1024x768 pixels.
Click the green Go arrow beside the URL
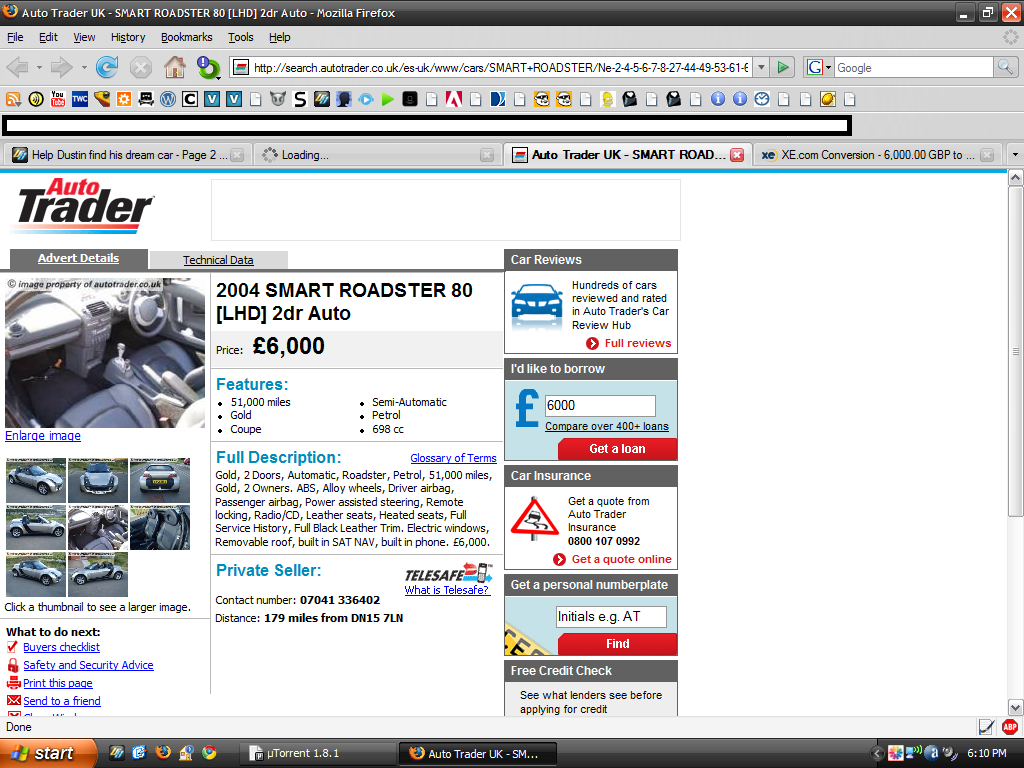coord(782,67)
